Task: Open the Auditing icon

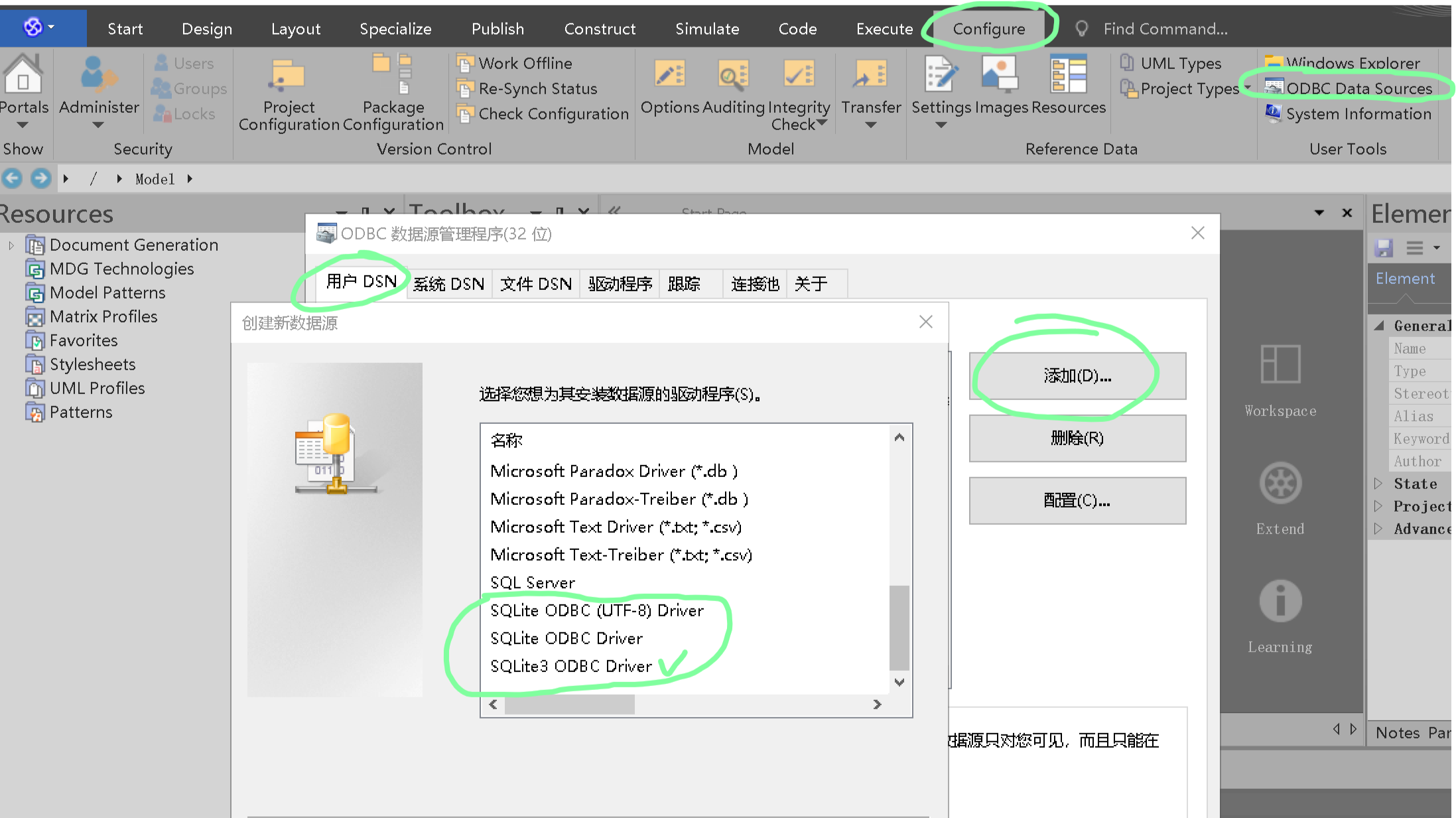Action: click(734, 74)
